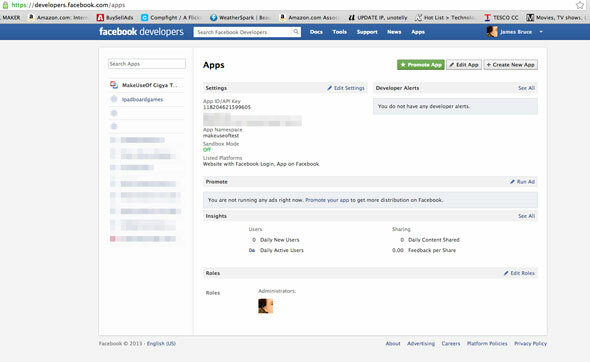
Task: Click the secure lock icon in the address bar
Action: point(5,5)
